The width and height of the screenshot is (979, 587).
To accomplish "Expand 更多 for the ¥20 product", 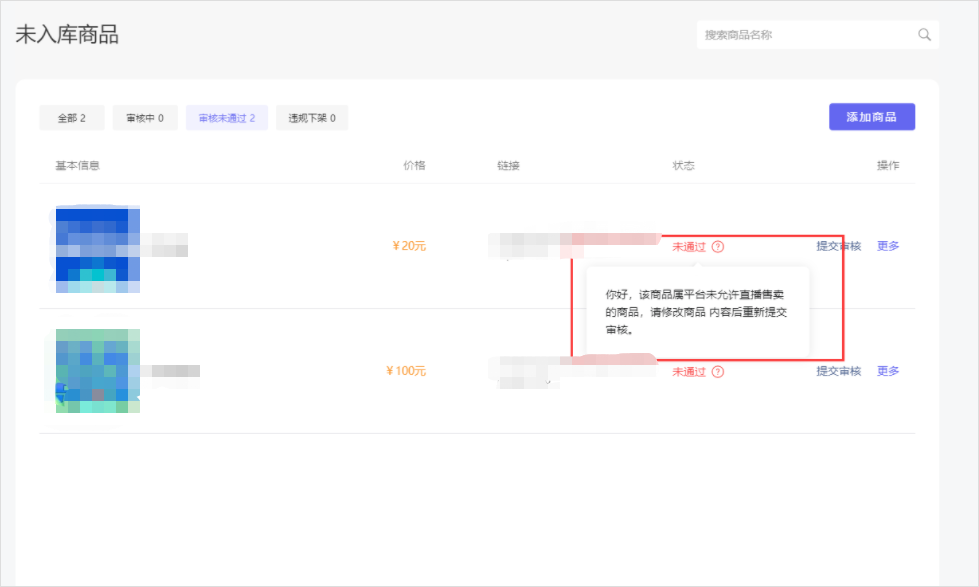I will (888, 246).
